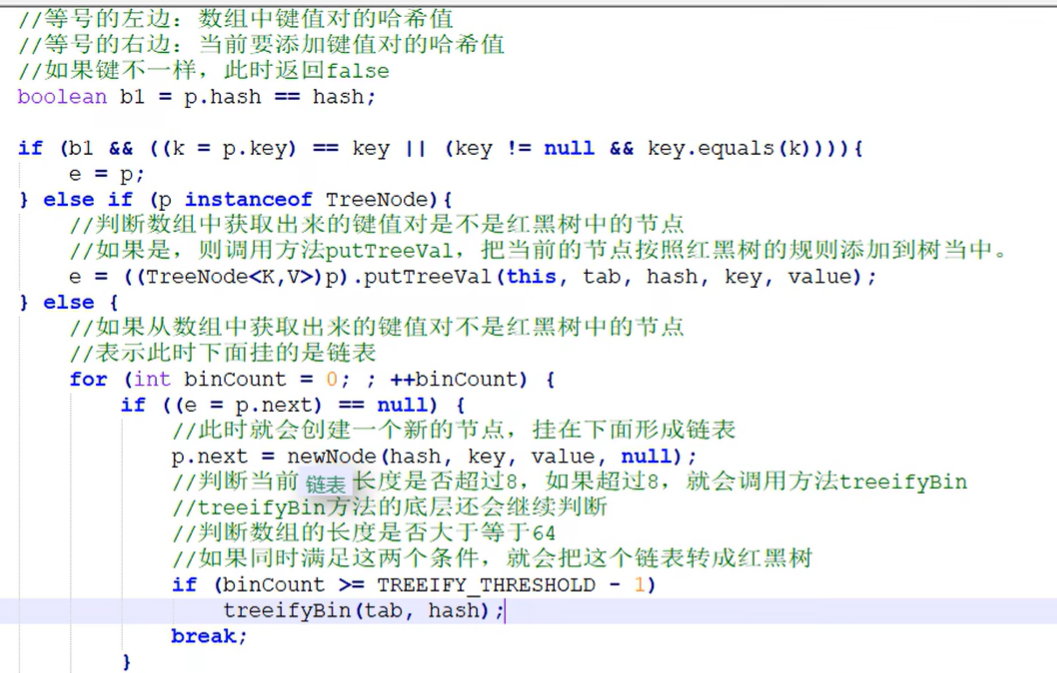
Task: Click the comment '//如果从数组中获取出来的键值对不是红黑树中的节点'
Action: [376, 327]
